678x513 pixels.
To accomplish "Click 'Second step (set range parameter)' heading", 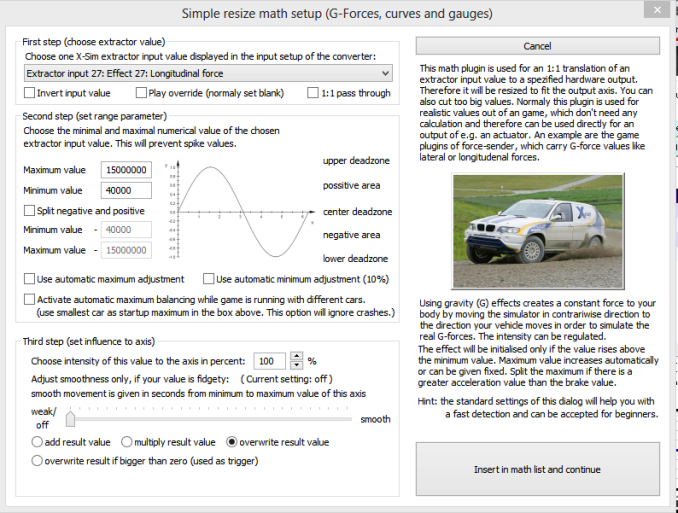I will point(94,116).
